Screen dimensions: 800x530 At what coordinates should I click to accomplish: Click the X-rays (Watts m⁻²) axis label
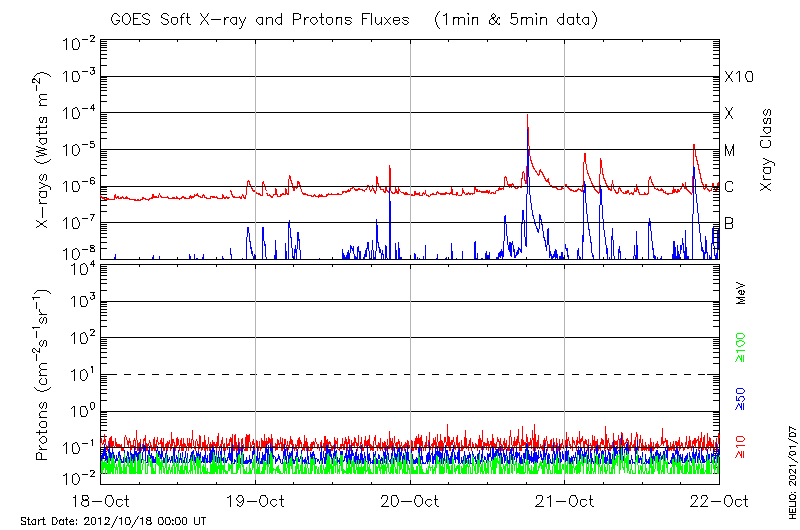point(43,150)
